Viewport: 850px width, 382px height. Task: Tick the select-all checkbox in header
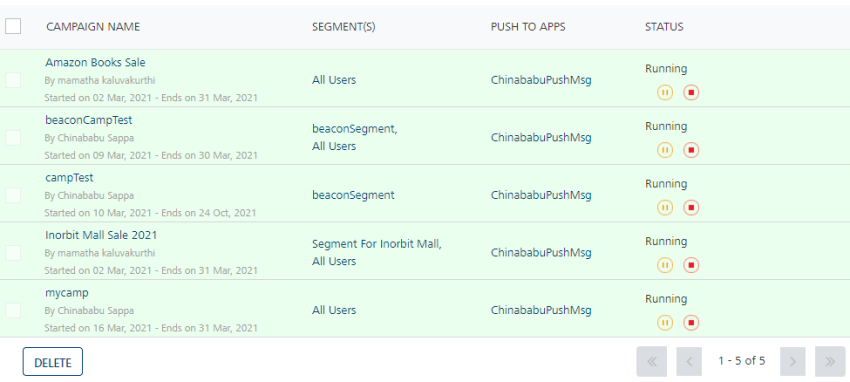pos(13,26)
